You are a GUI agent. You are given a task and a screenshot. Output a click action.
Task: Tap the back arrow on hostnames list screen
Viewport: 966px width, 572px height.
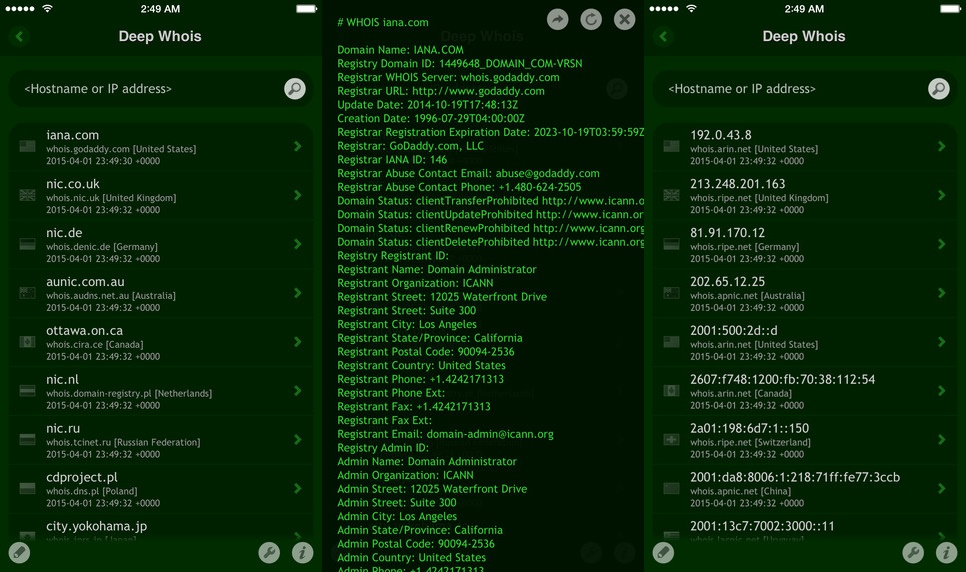(19, 36)
